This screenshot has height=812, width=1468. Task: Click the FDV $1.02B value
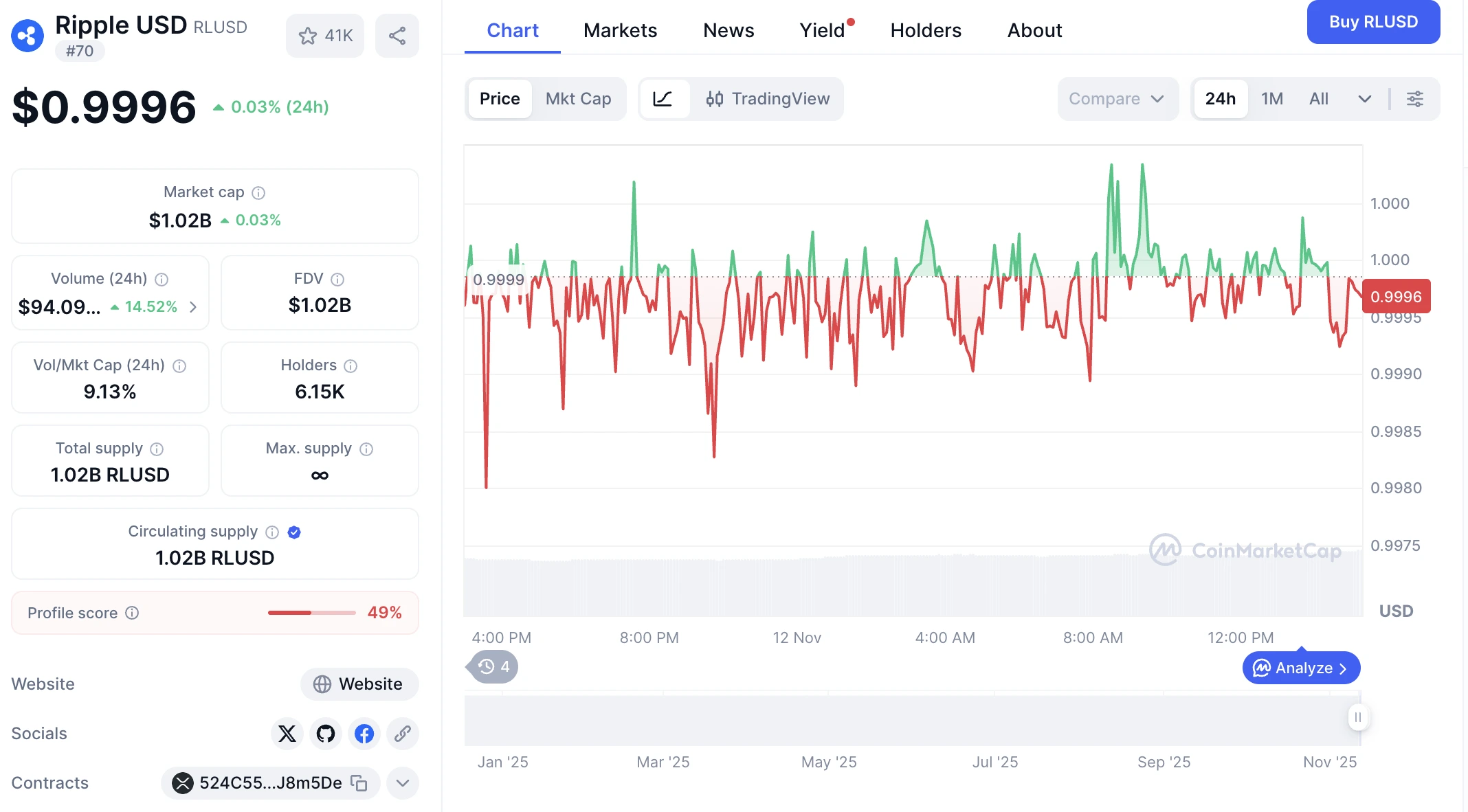[x=320, y=305]
